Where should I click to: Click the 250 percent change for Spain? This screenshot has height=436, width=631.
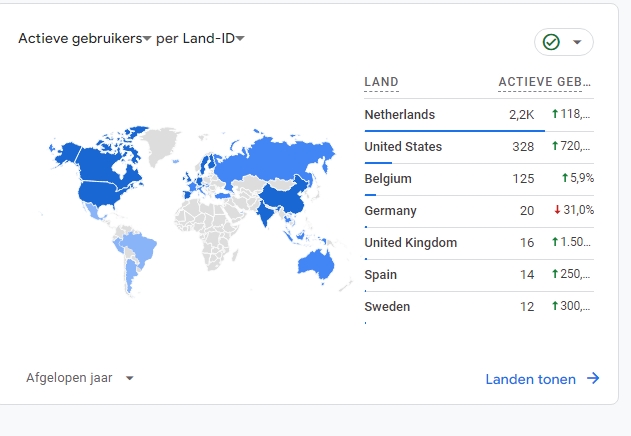click(x=571, y=274)
